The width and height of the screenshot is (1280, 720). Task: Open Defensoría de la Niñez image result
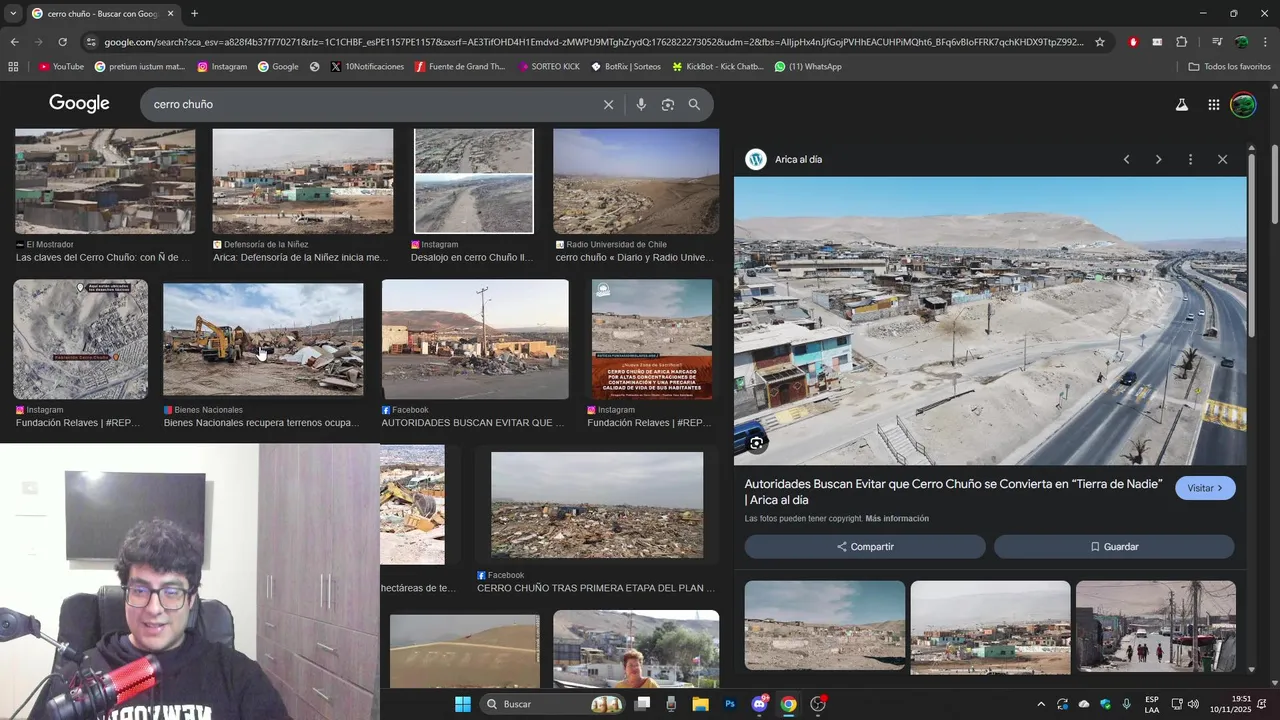(303, 181)
